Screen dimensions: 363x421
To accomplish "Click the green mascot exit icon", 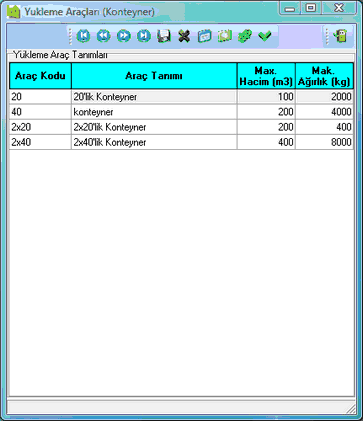I will (340, 36).
